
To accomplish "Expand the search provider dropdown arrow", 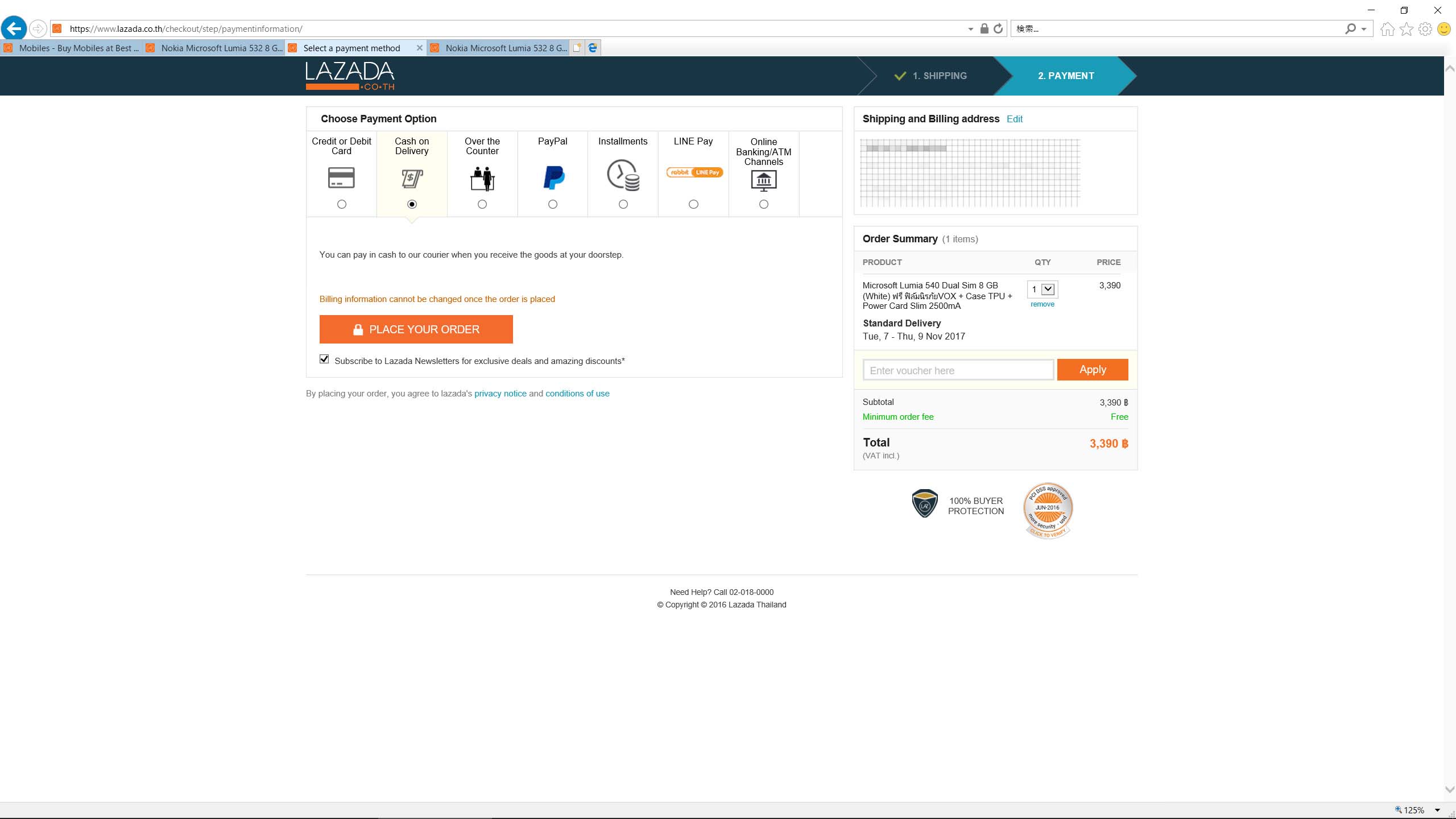I will 1363,29.
